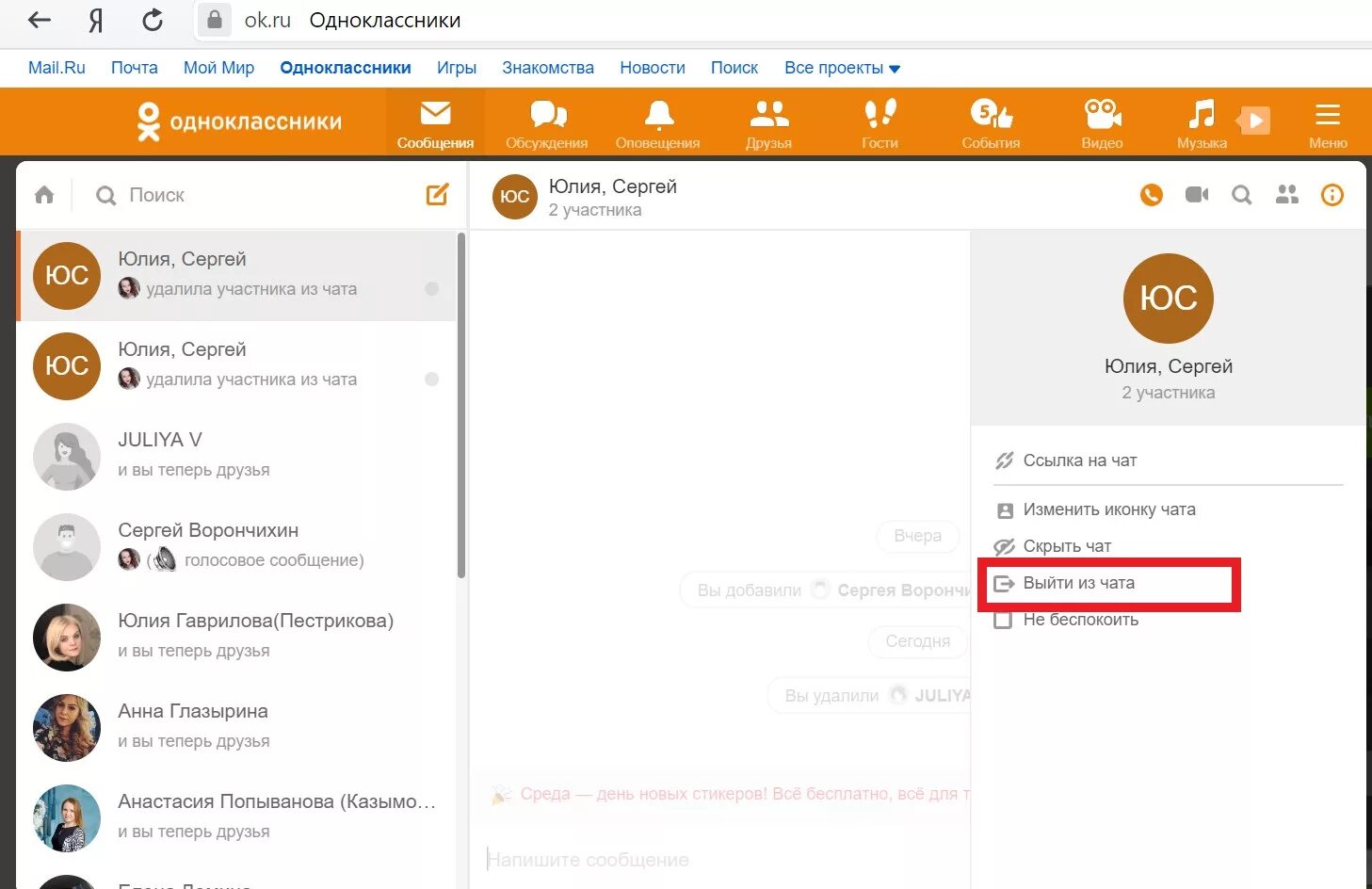Start audio call with phone icon
The width and height of the screenshot is (1372, 889).
pos(1152,195)
